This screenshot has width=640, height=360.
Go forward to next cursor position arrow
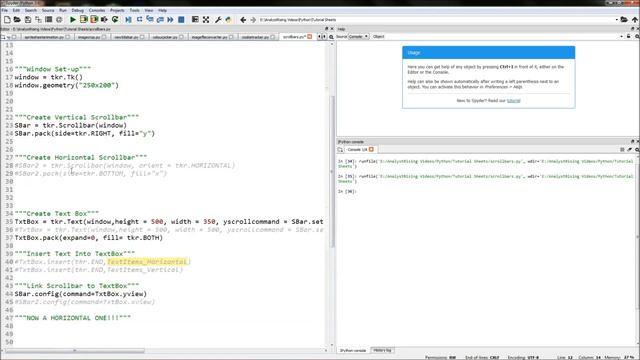[253, 20]
